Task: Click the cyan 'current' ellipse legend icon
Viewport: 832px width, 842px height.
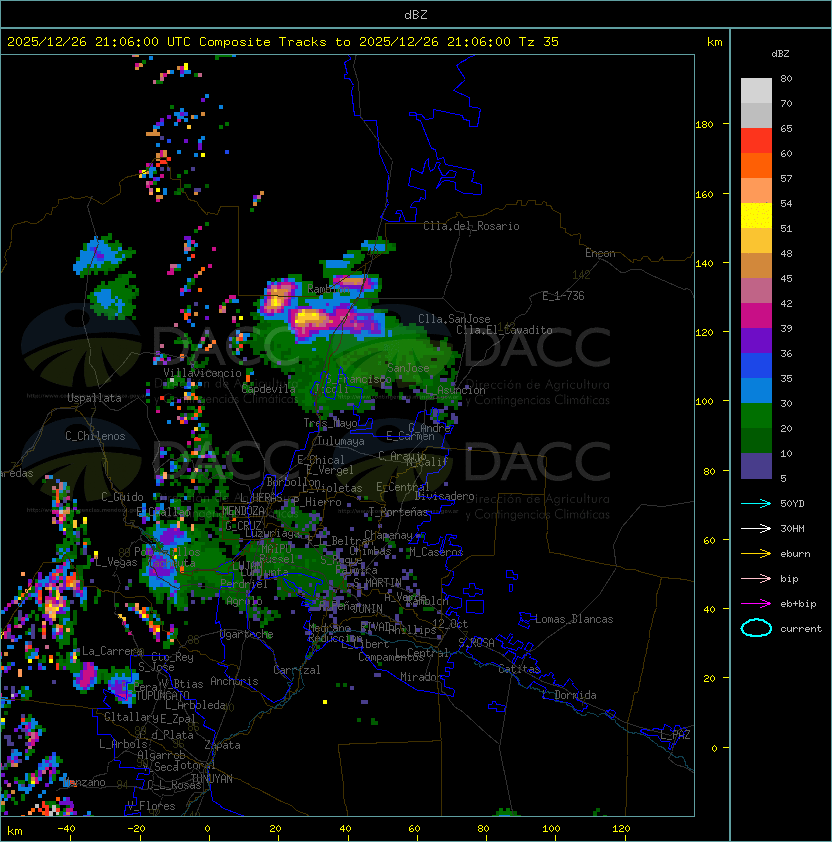Action: pyautogui.click(x=756, y=628)
